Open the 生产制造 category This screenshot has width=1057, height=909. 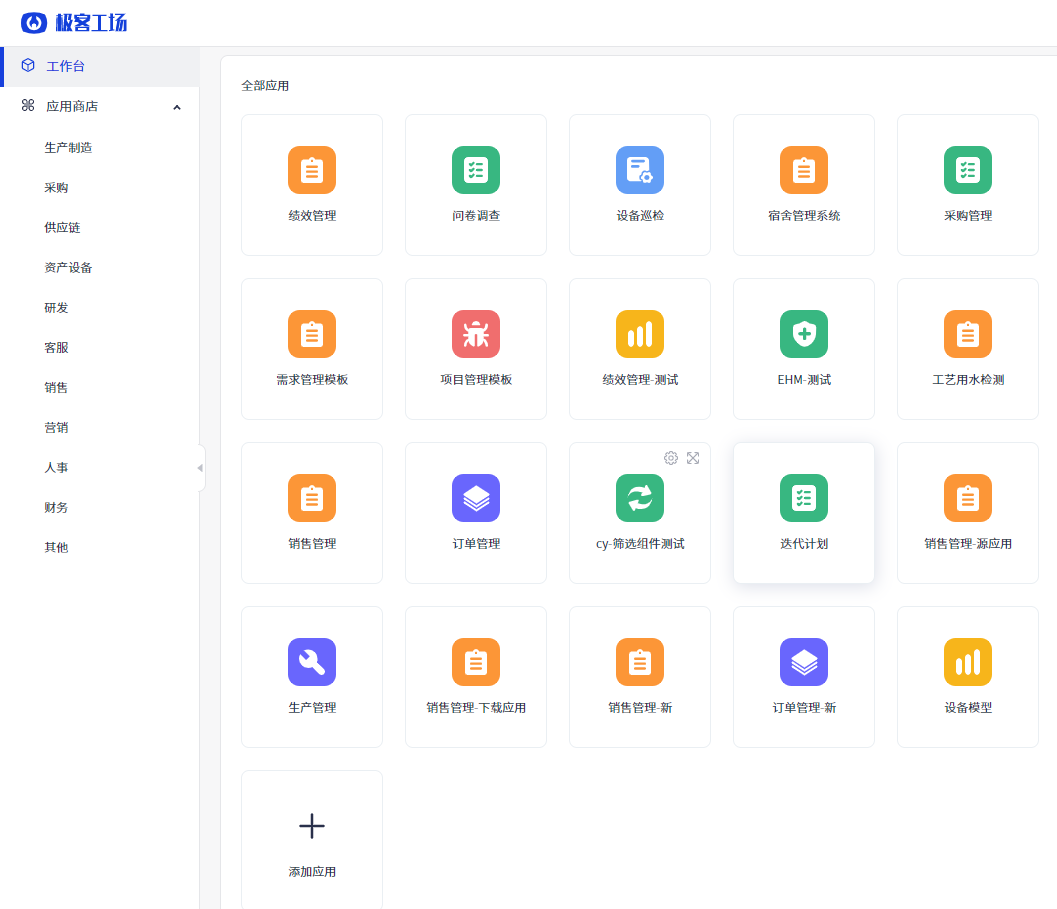(x=68, y=147)
